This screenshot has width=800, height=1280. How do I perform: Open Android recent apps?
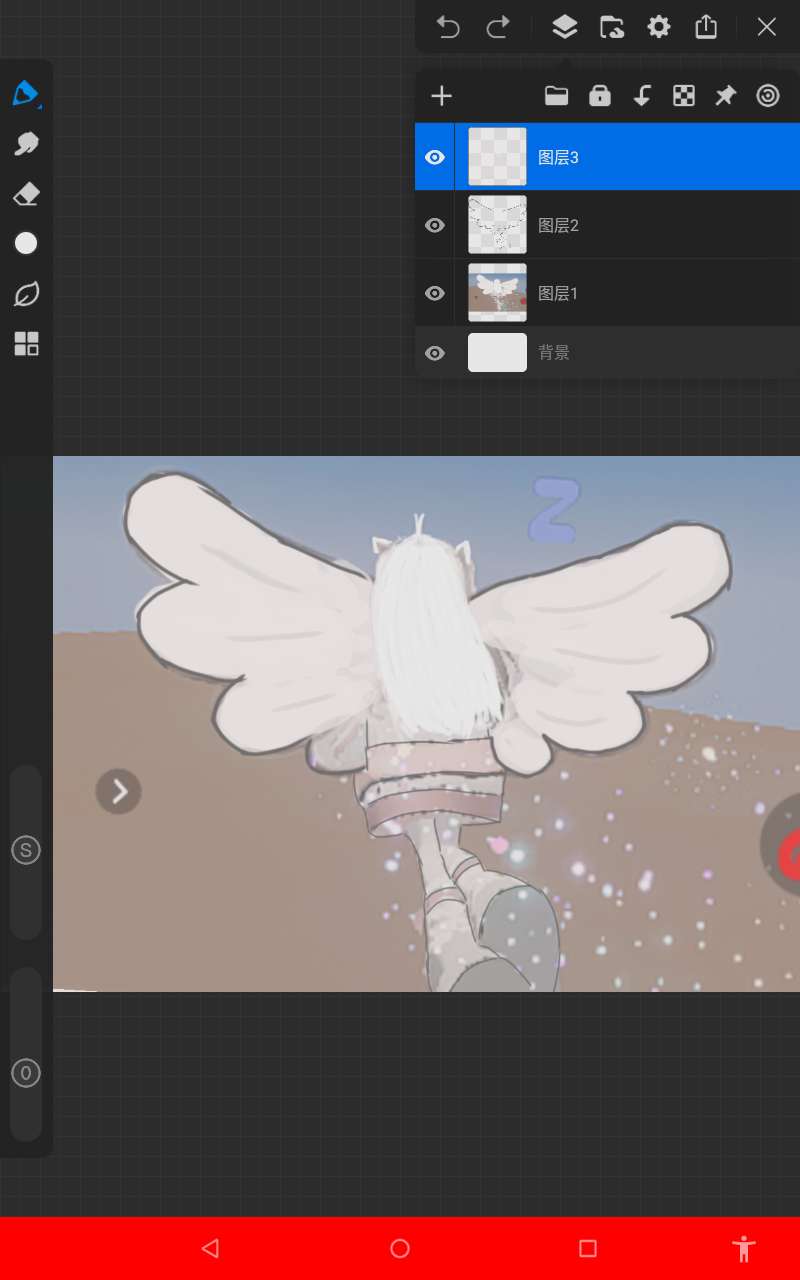pos(588,1248)
